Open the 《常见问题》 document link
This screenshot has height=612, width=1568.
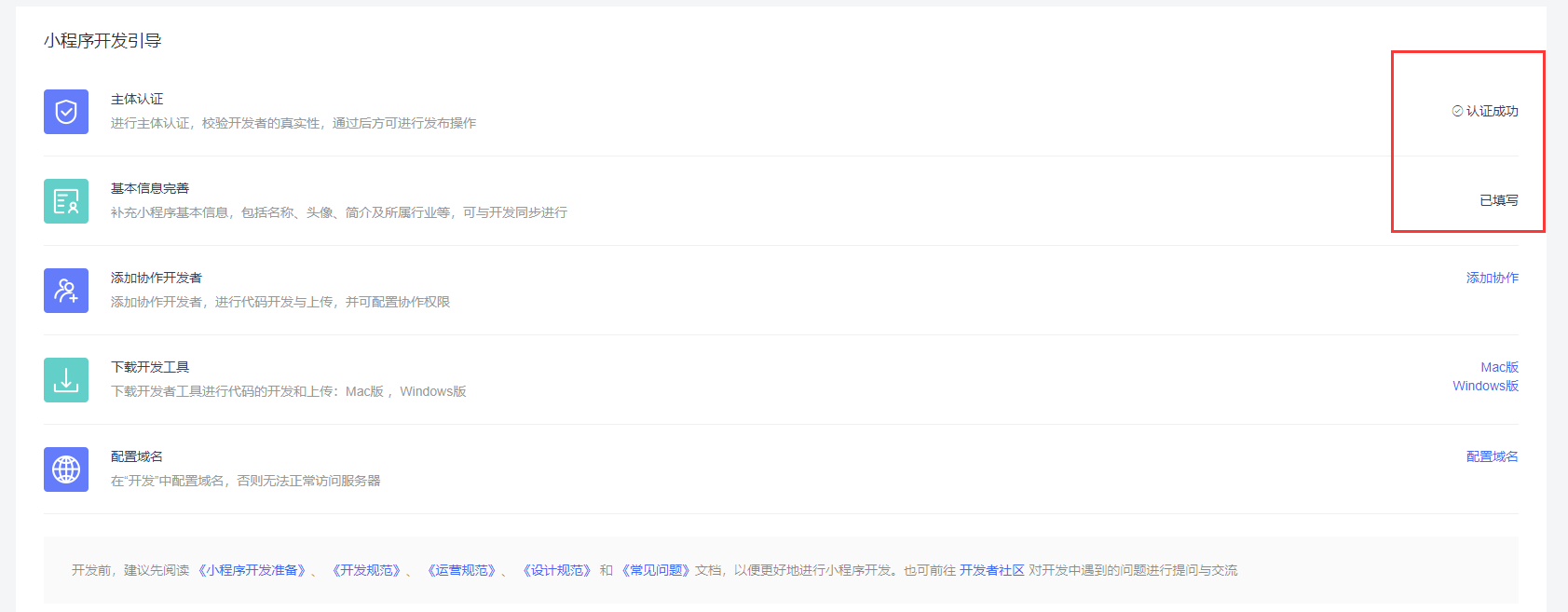pos(655,570)
